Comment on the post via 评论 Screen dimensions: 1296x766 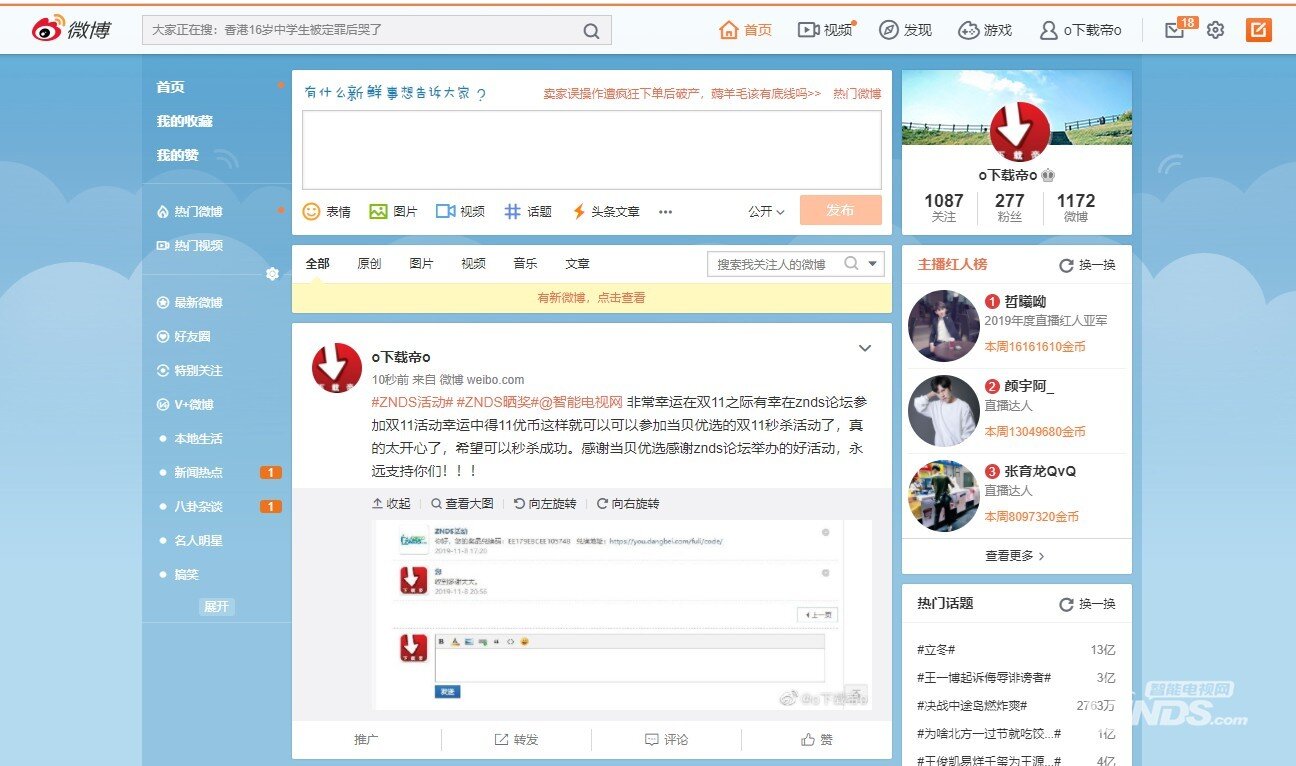[666, 739]
